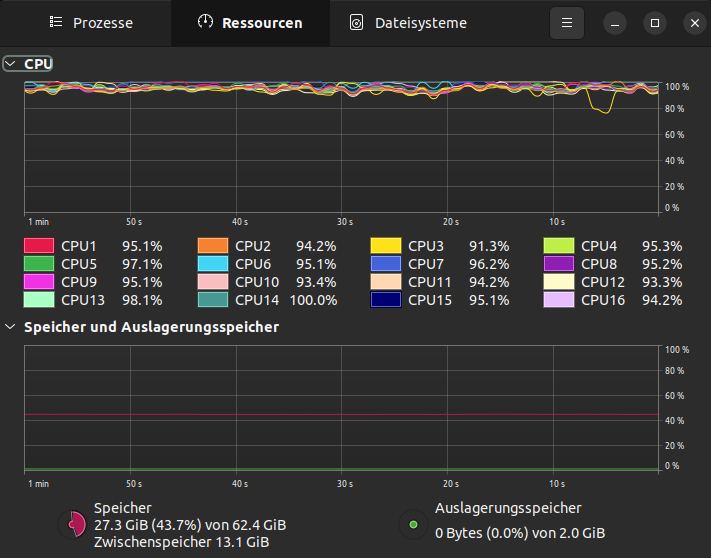Select the Ressourcen tab

[x=250, y=23]
